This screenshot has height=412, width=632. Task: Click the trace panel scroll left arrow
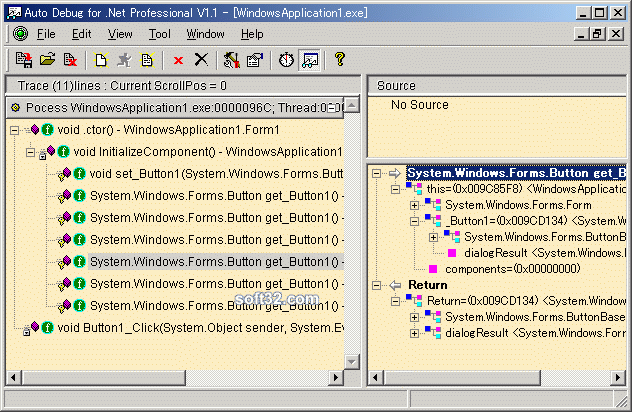click(13, 378)
